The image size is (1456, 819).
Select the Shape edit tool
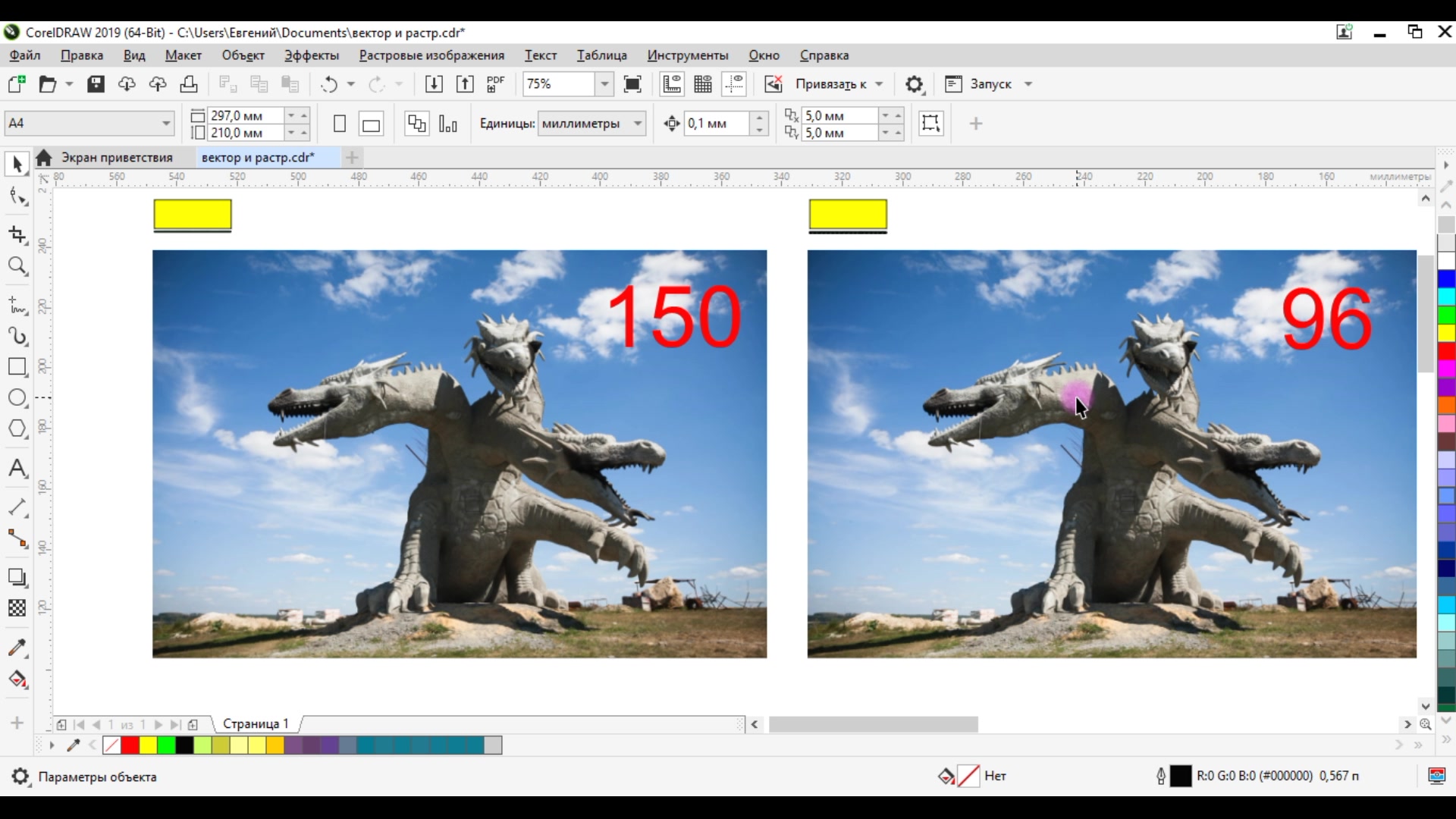click(x=17, y=197)
